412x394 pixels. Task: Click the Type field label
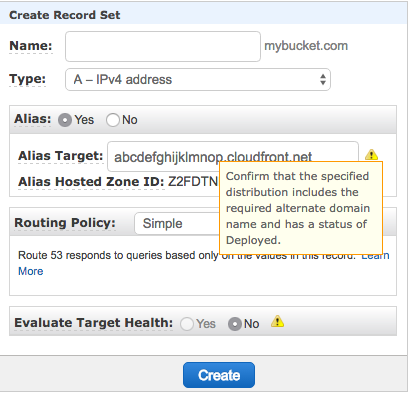click(27, 79)
